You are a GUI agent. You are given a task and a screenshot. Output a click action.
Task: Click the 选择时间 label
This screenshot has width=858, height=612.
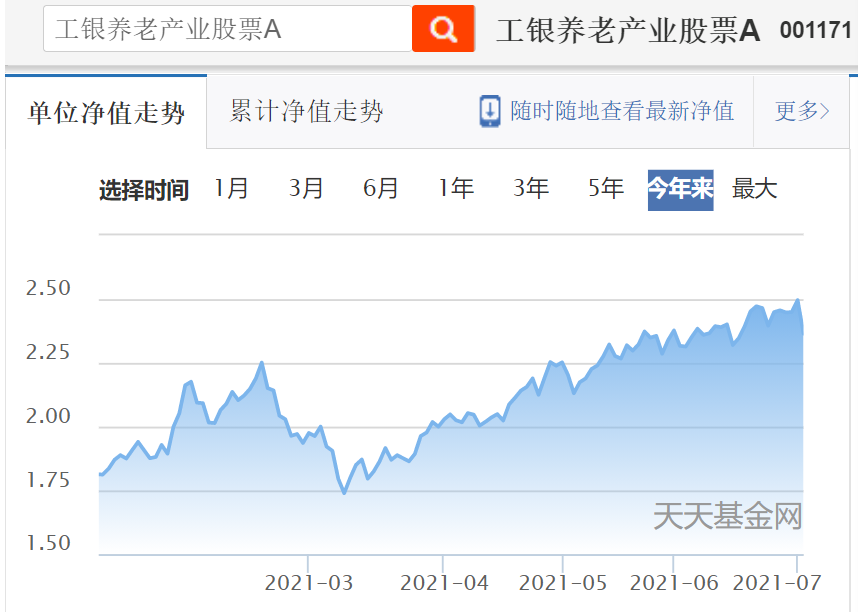144,190
